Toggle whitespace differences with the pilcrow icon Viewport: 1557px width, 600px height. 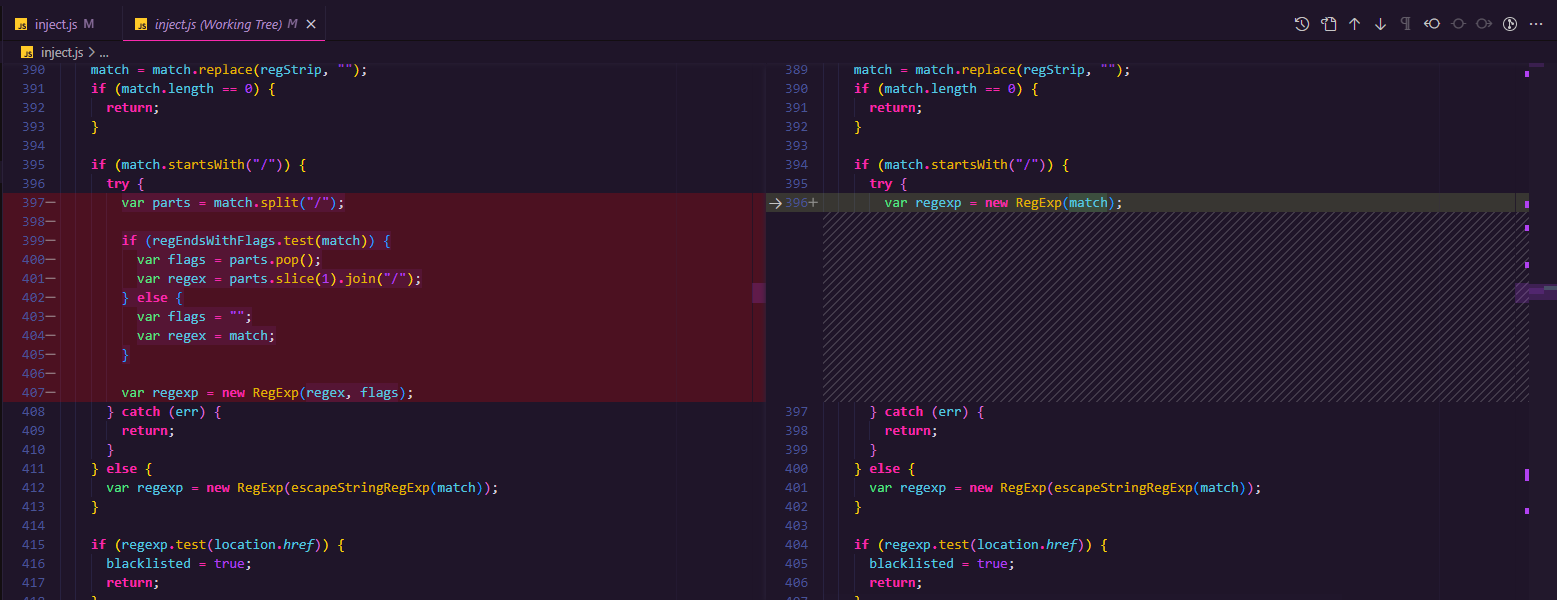pos(1407,24)
